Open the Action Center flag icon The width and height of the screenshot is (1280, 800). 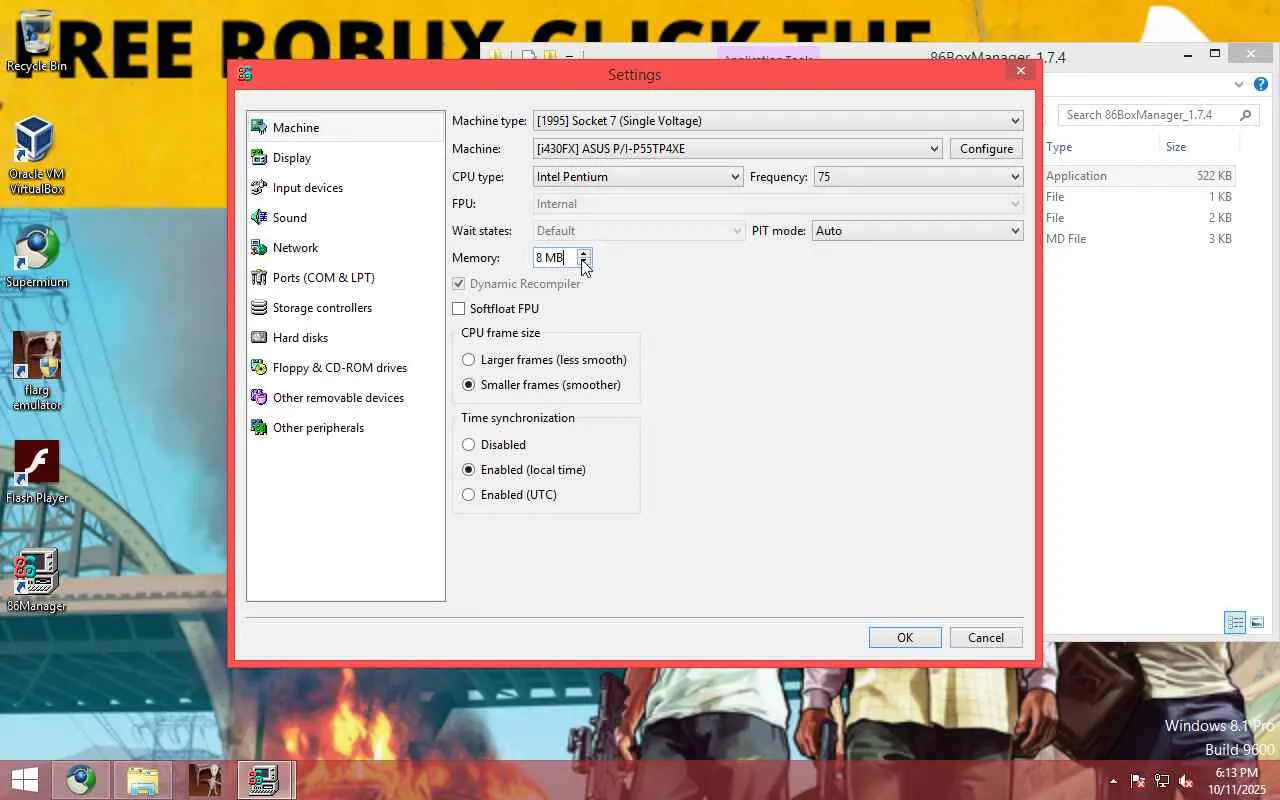[1138, 781]
